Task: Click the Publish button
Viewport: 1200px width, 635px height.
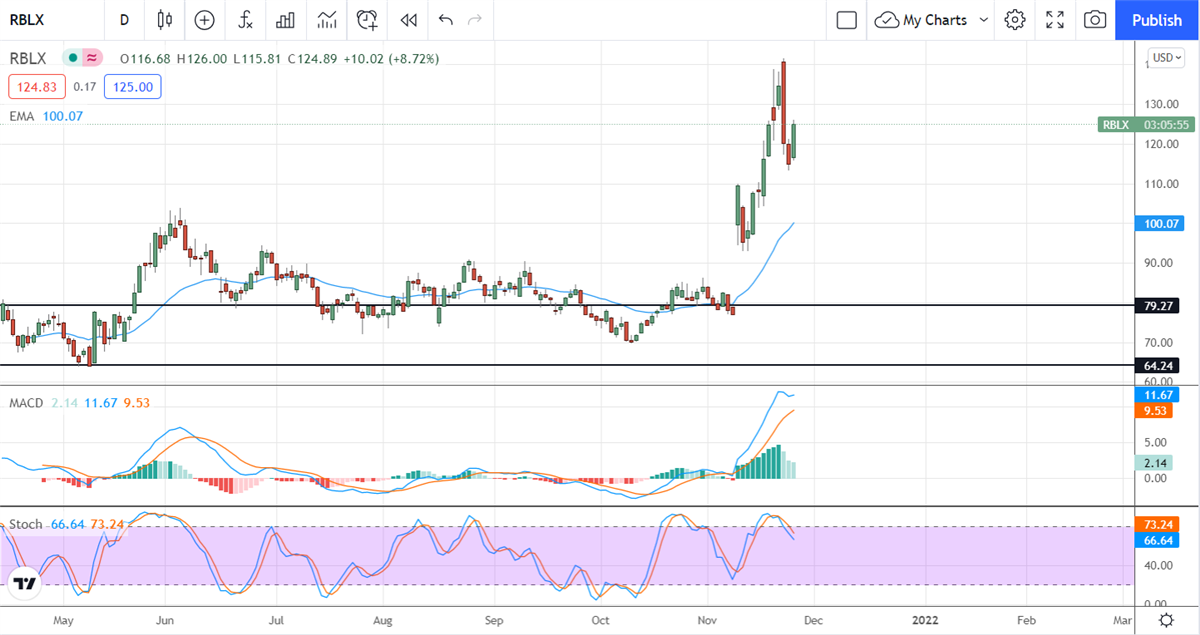Action: click(x=1157, y=19)
